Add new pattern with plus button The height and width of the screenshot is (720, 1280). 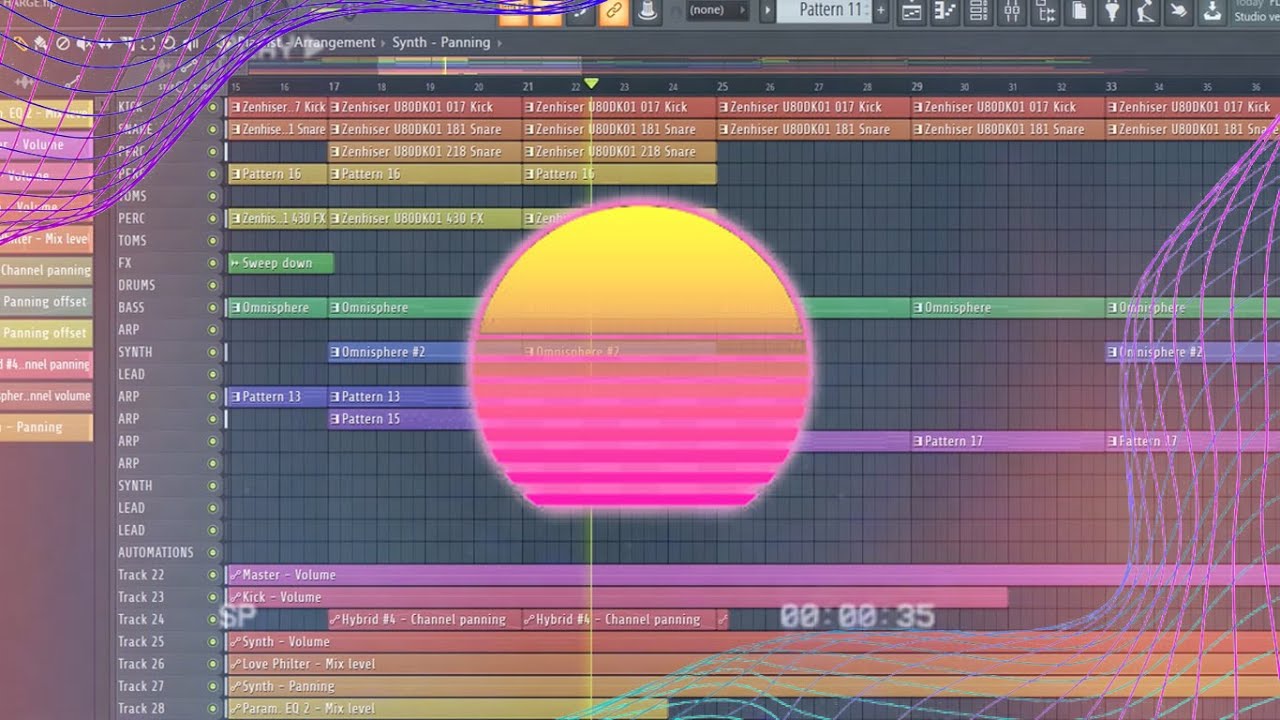tap(880, 10)
